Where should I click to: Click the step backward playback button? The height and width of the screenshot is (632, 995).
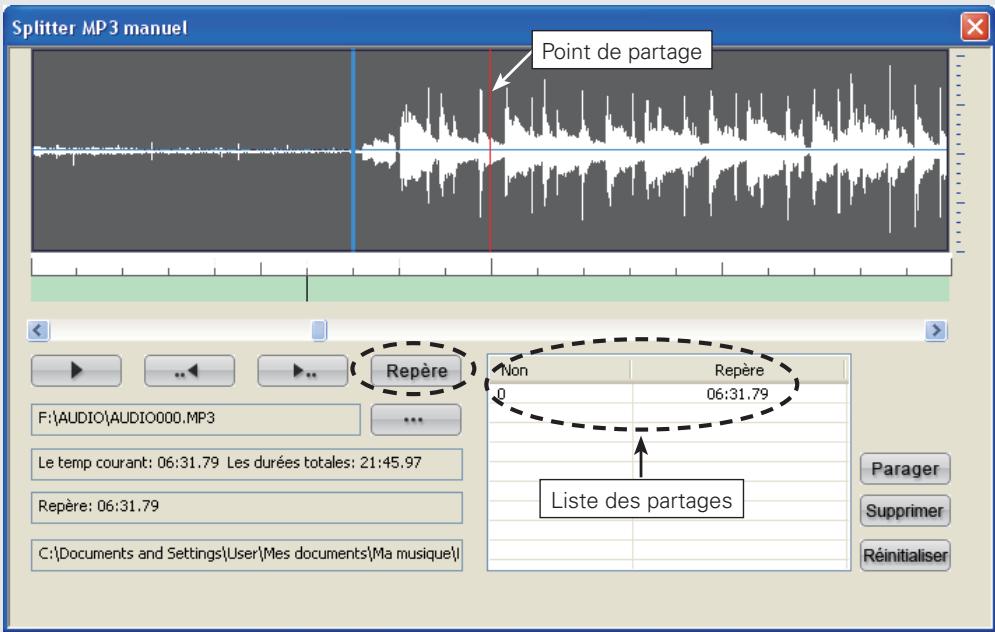[189, 371]
